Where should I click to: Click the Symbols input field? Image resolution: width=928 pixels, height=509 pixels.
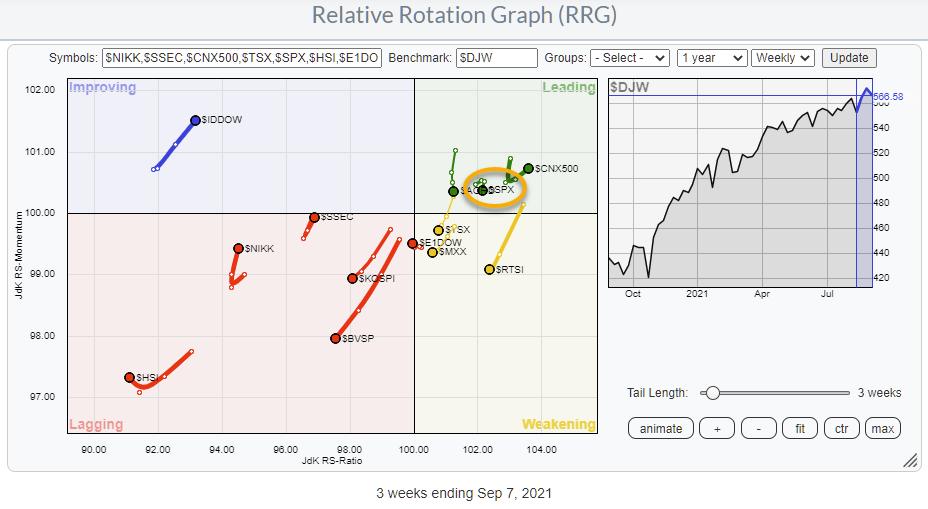pyautogui.click(x=242, y=58)
